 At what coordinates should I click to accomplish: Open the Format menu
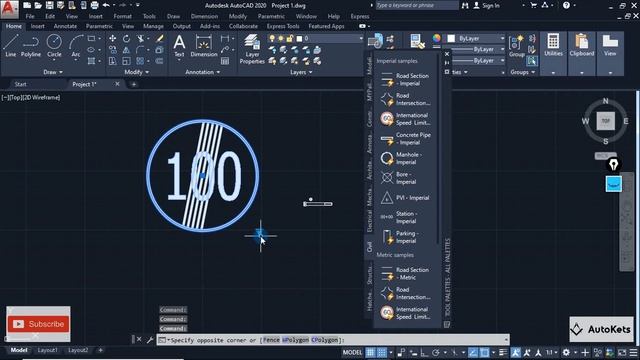pos(122,16)
